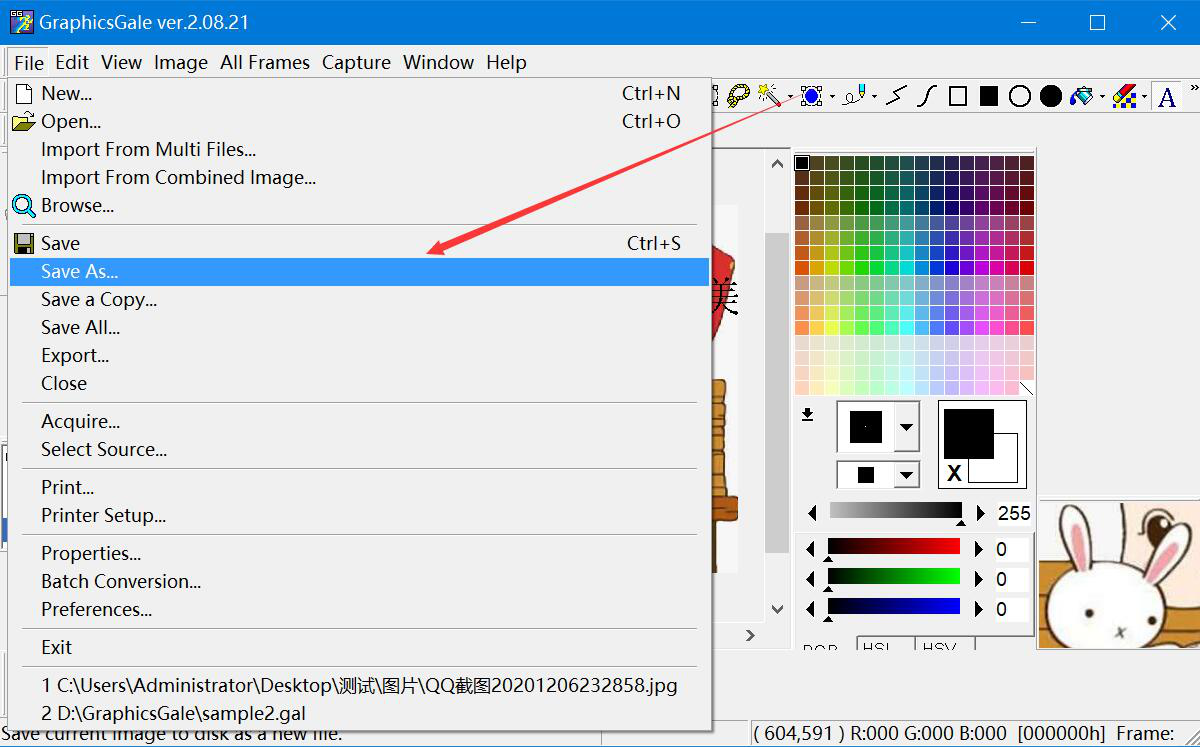Select the outlined Ellipse tool
1200x747 pixels.
1020,96
